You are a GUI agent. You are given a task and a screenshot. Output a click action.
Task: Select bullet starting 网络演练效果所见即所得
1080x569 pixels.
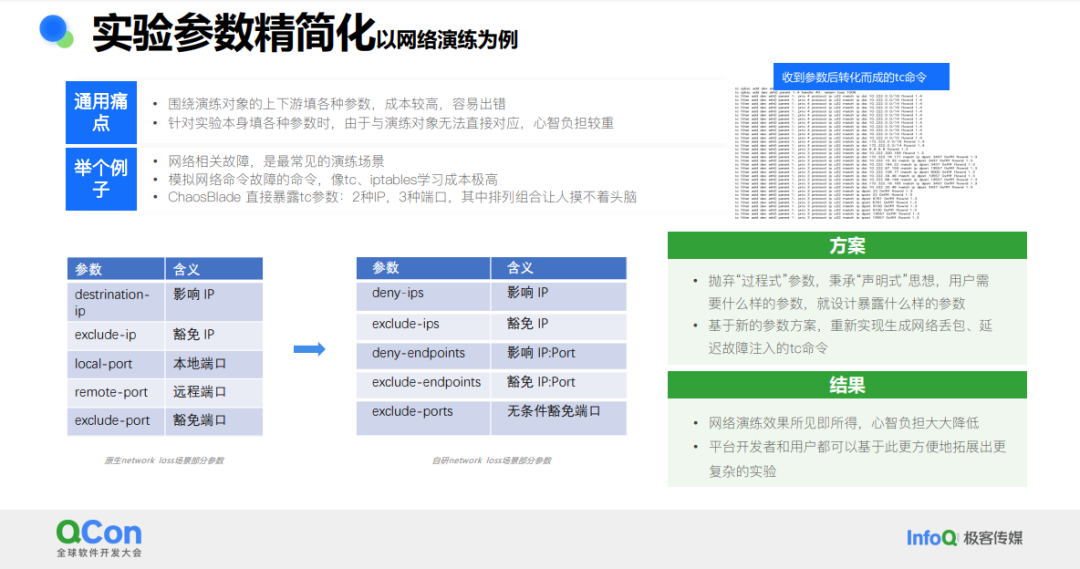pos(844,423)
